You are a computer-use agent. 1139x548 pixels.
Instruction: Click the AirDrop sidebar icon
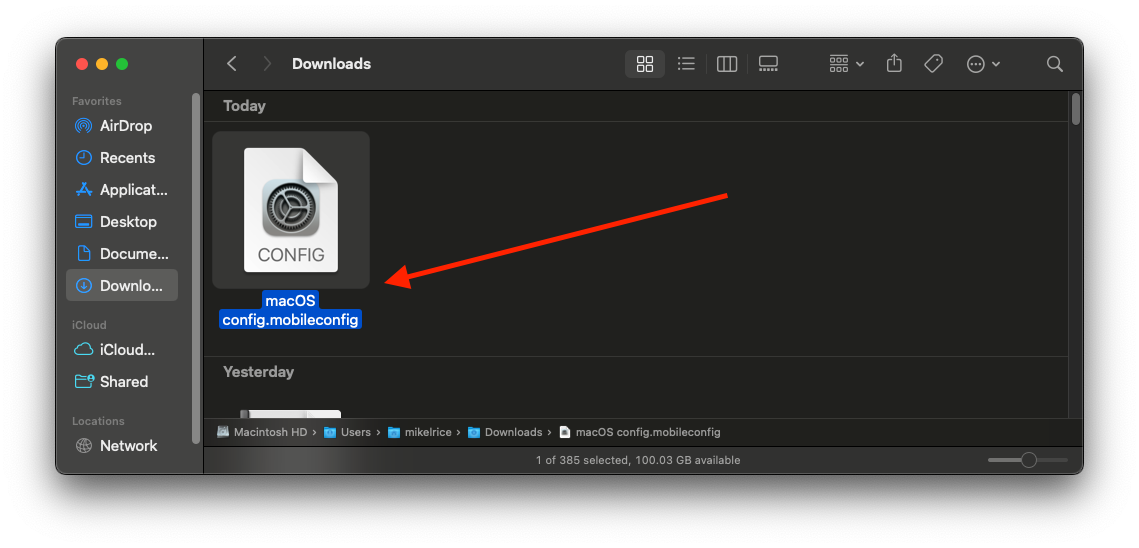point(84,126)
